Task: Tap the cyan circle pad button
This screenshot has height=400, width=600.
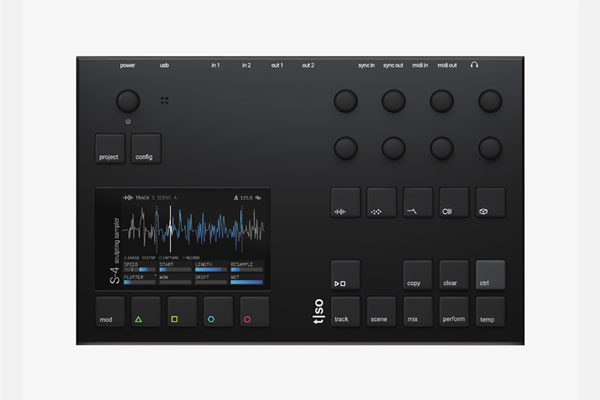Action: [218, 311]
